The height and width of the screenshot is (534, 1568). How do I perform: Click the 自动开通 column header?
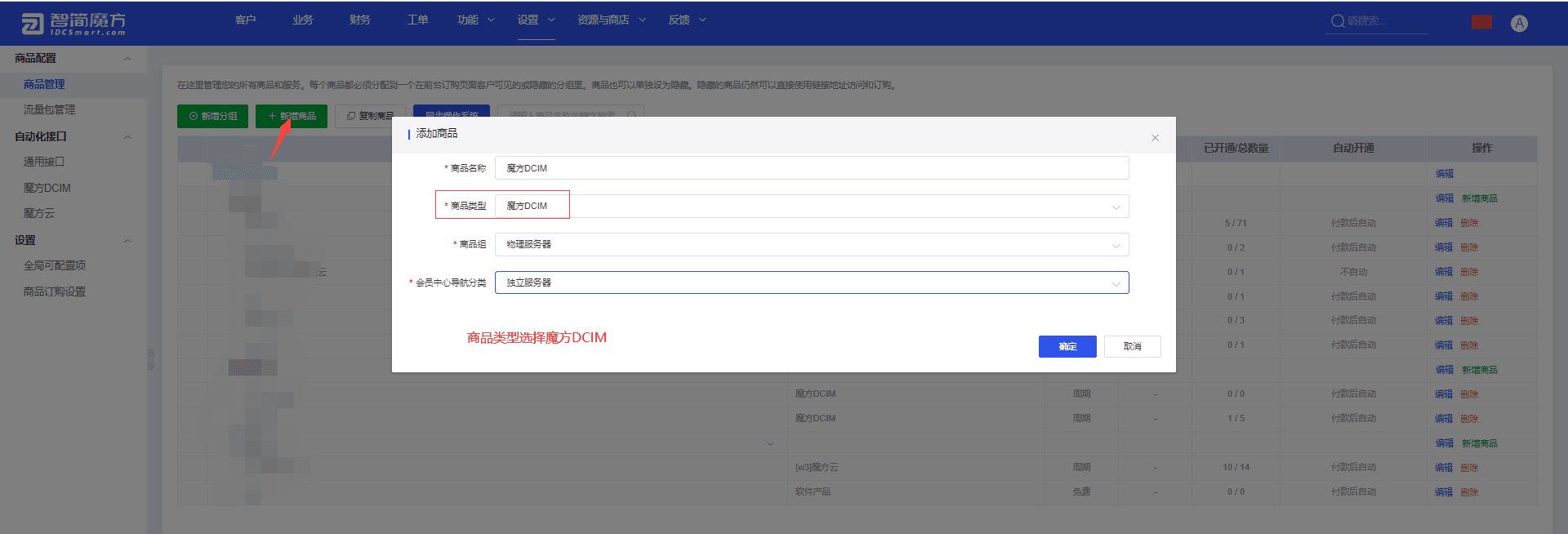[x=1353, y=148]
